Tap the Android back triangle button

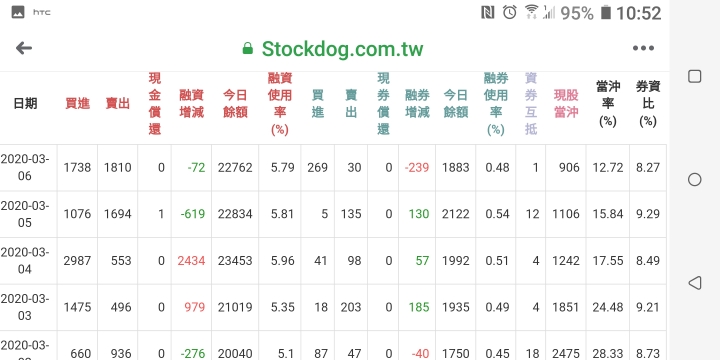click(x=694, y=283)
